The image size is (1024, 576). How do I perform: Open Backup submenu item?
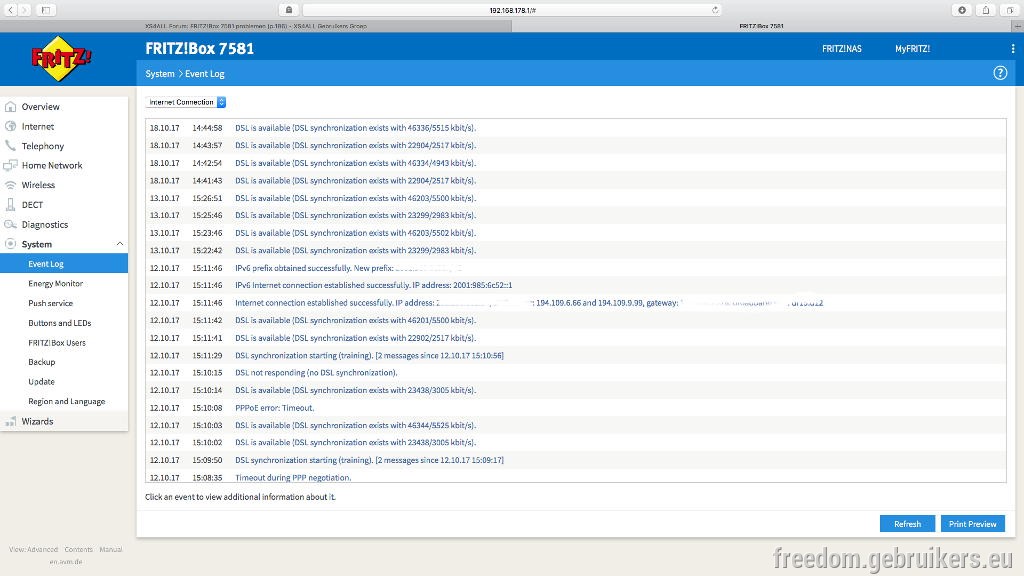[x=42, y=362]
